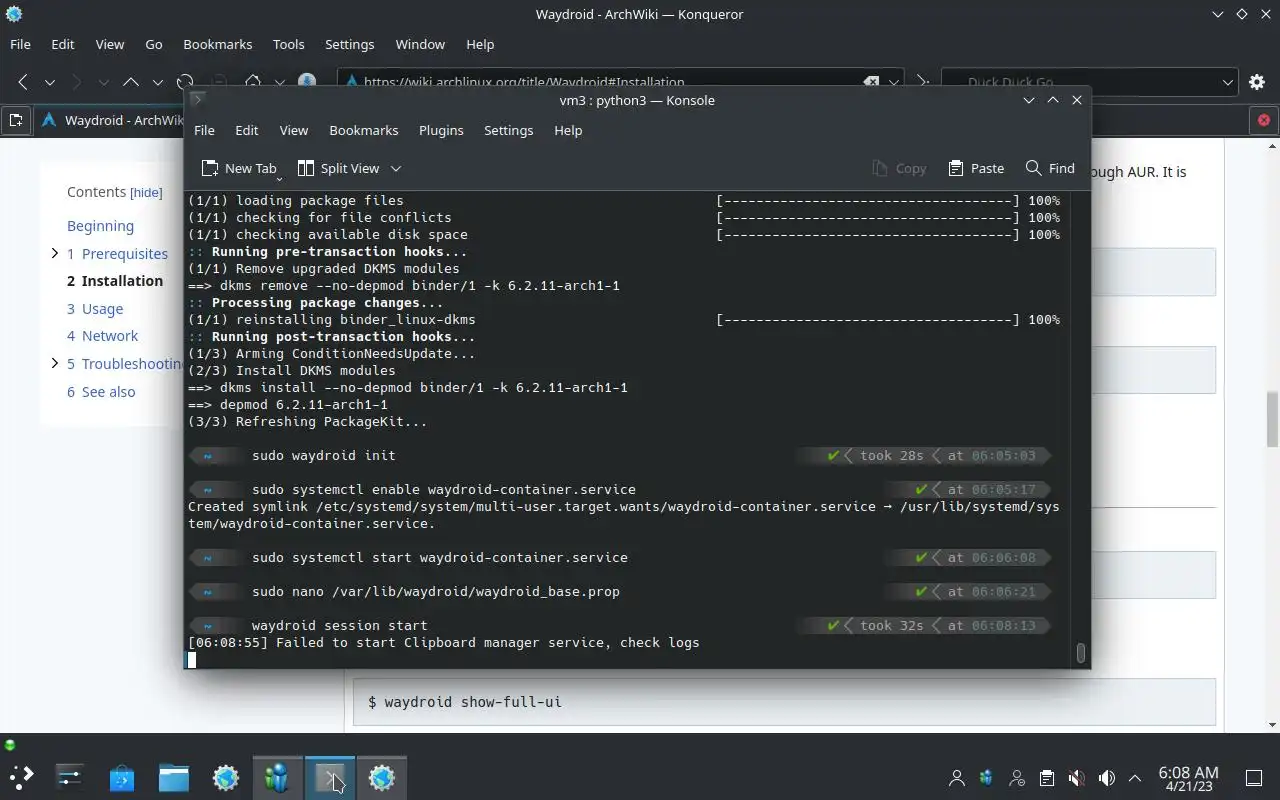Open a new tab in Konqueror
This screenshot has width=1280, height=800.
[16, 120]
